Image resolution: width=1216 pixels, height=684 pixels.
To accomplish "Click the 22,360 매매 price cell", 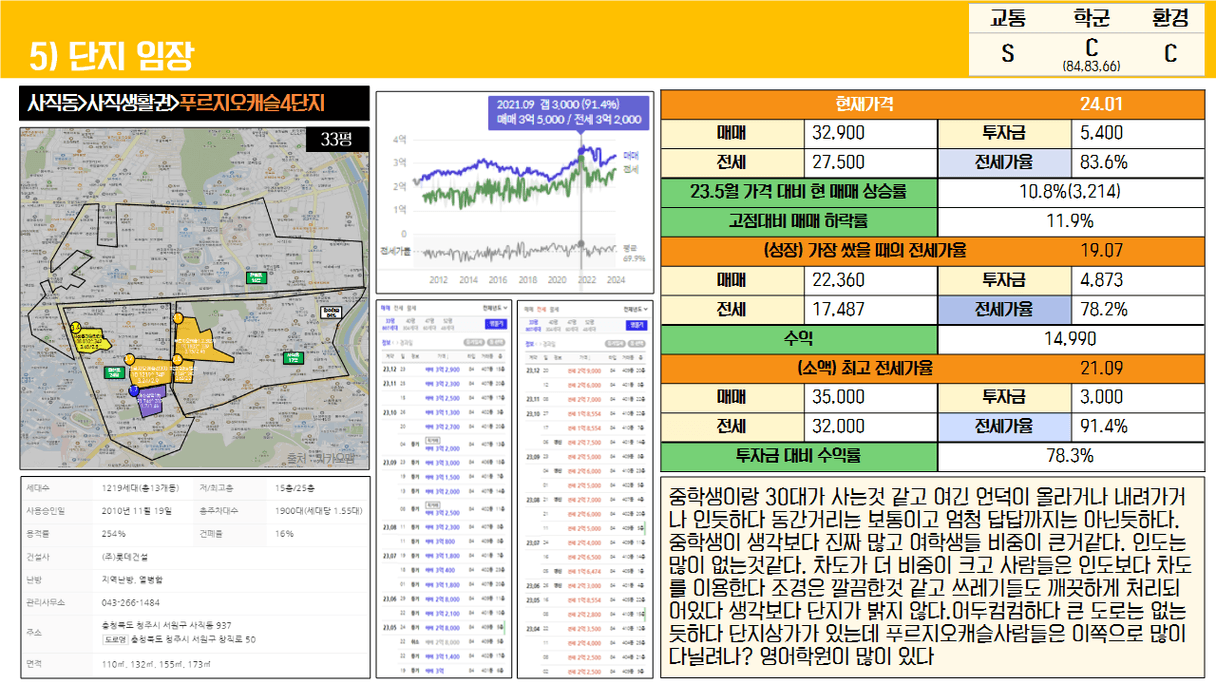I will (x=871, y=280).
